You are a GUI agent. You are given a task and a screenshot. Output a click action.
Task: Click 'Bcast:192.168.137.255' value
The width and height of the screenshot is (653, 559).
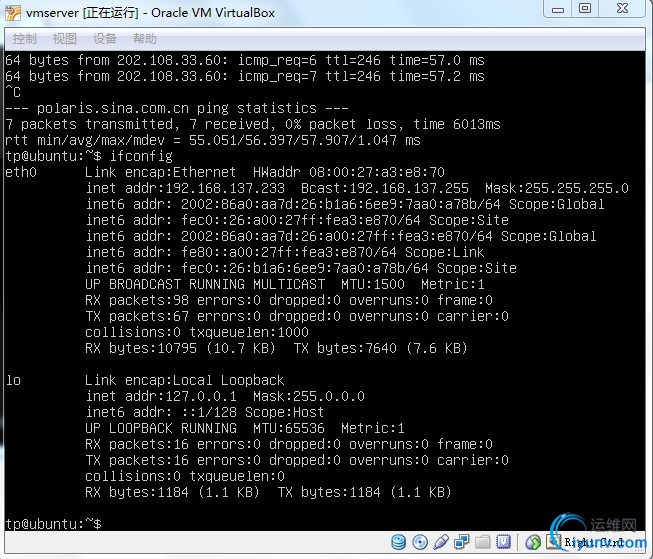(x=385, y=188)
